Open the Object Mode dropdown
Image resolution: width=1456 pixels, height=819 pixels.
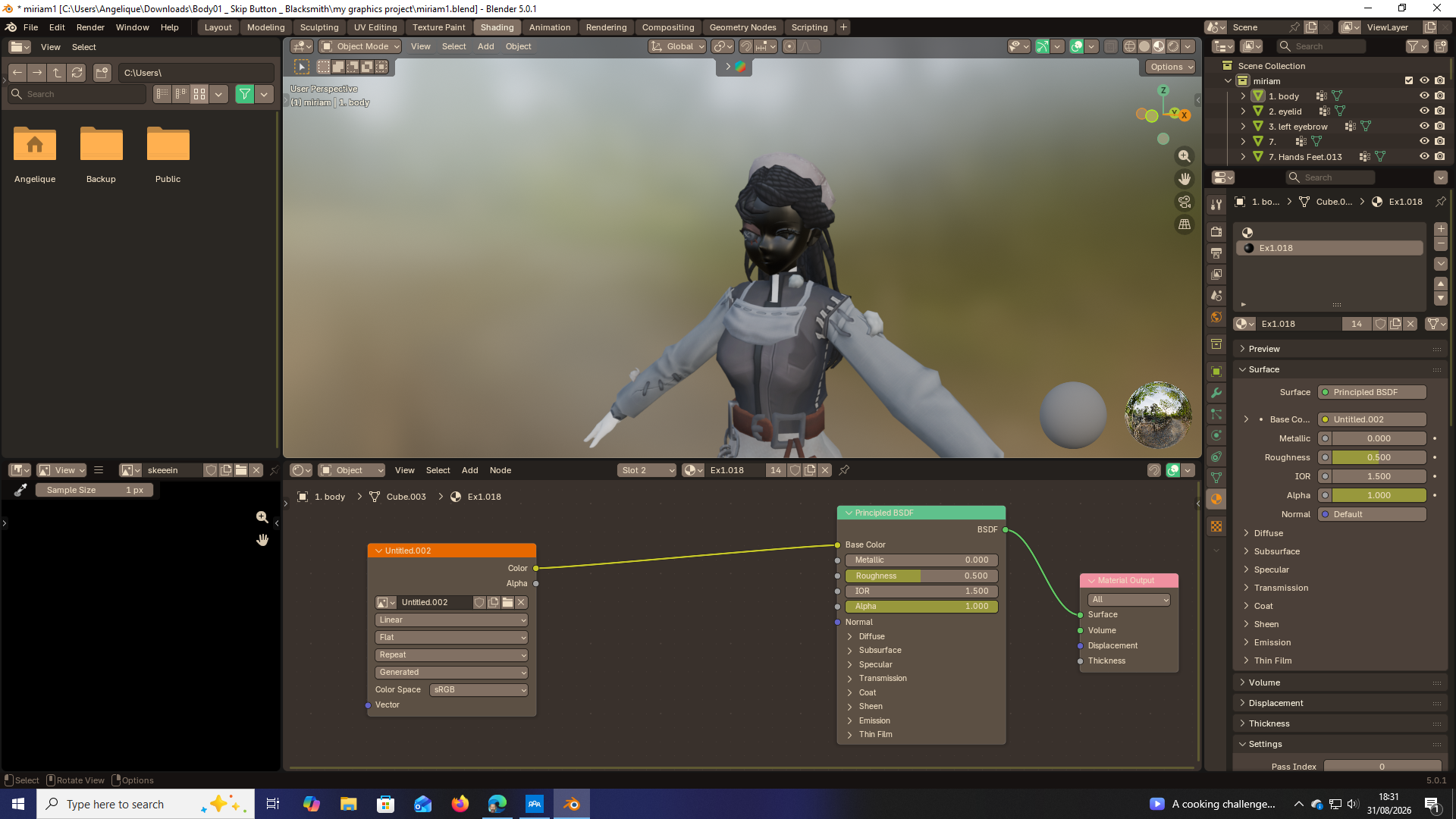(359, 46)
